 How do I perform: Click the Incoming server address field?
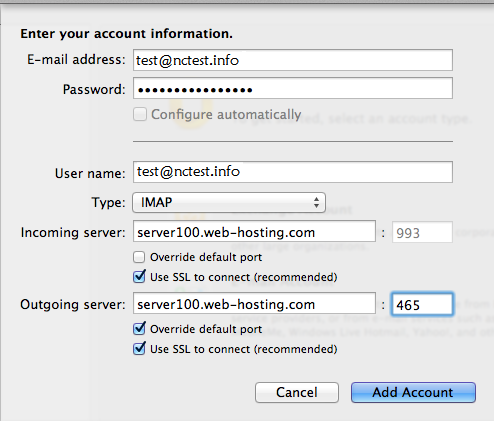[254, 231]
